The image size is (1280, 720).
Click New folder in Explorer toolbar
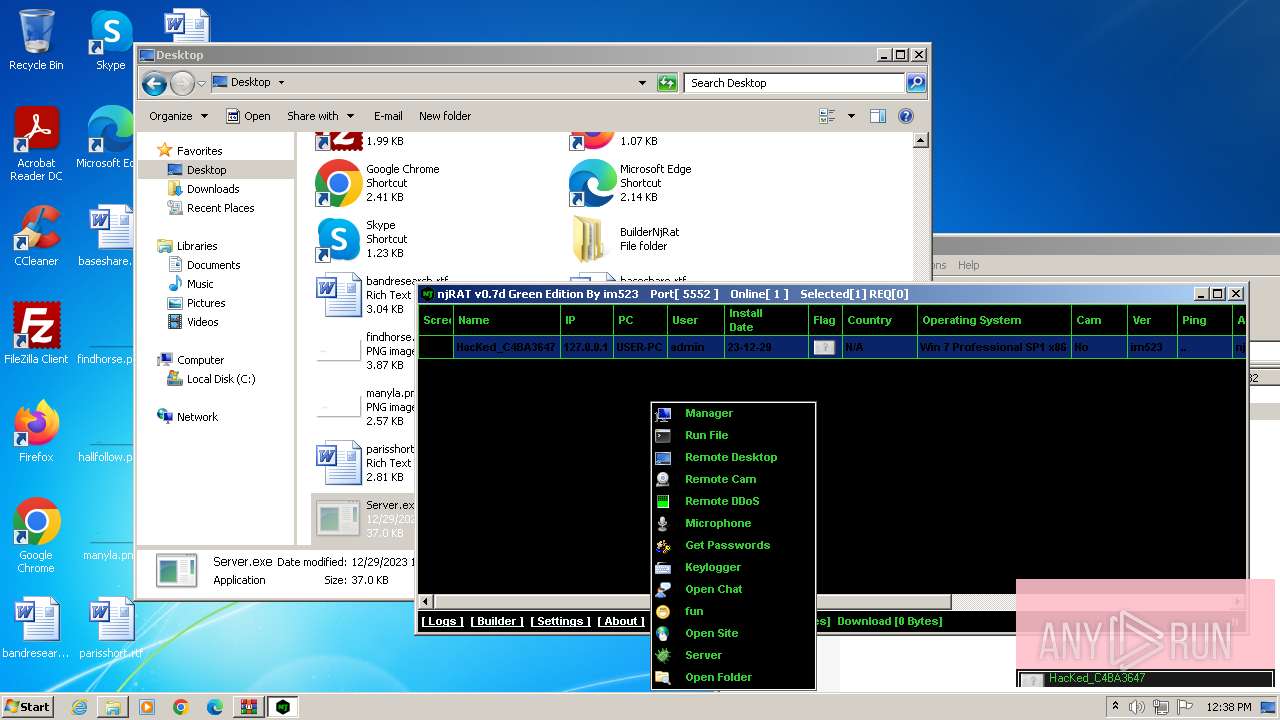[x=445, y=116]
